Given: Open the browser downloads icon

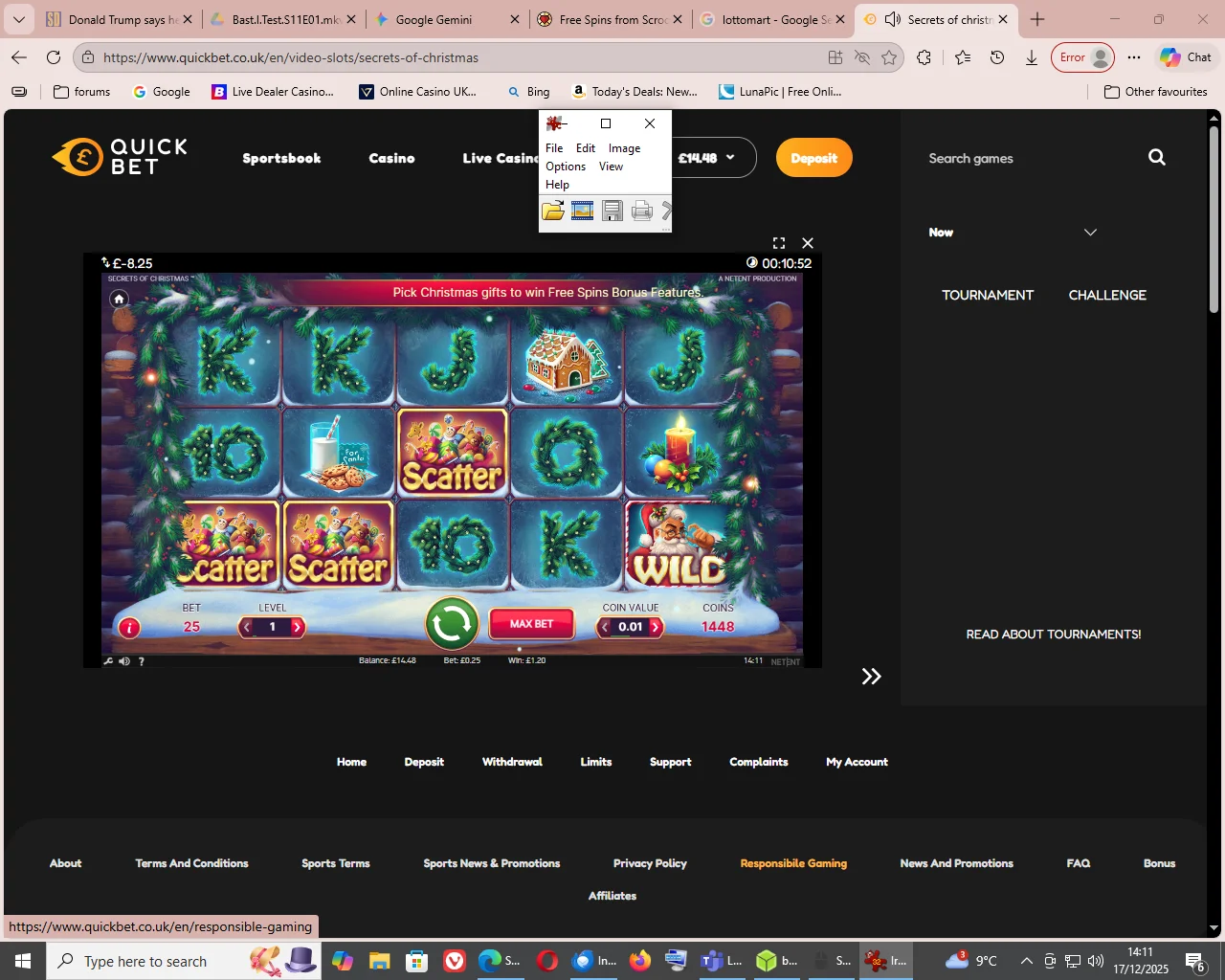Looking at the screenshot, I should point(1032,57).
